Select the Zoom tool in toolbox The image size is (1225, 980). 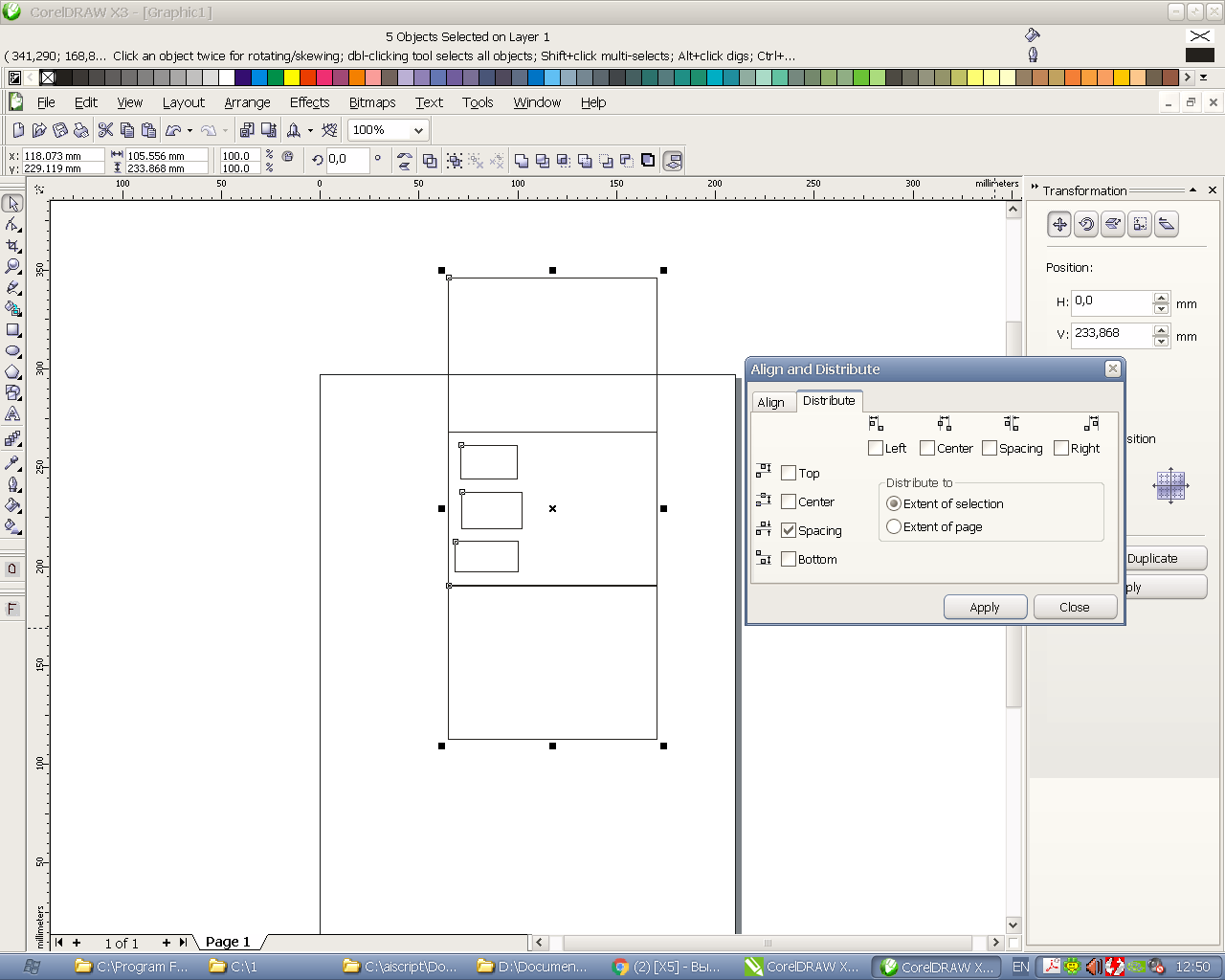[12, 266]
